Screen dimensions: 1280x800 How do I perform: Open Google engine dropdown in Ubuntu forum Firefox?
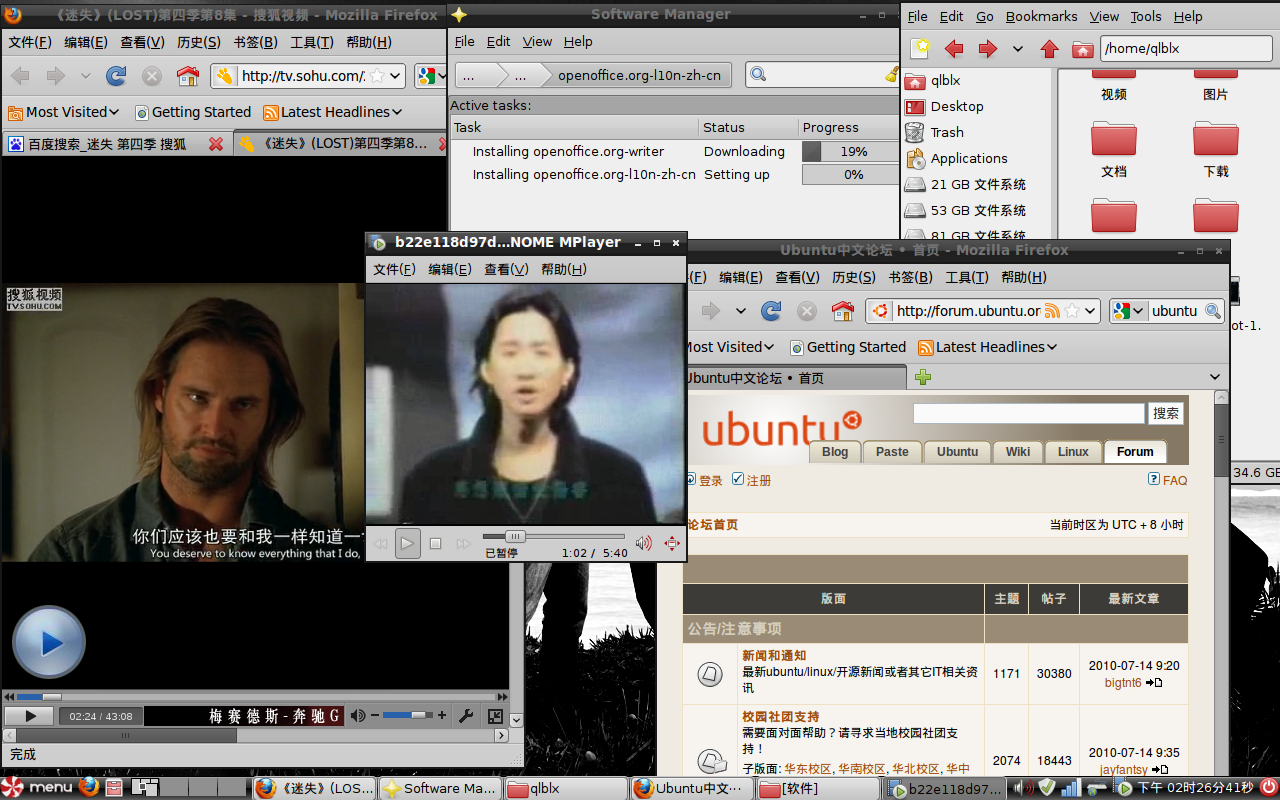click(1129, 311)
